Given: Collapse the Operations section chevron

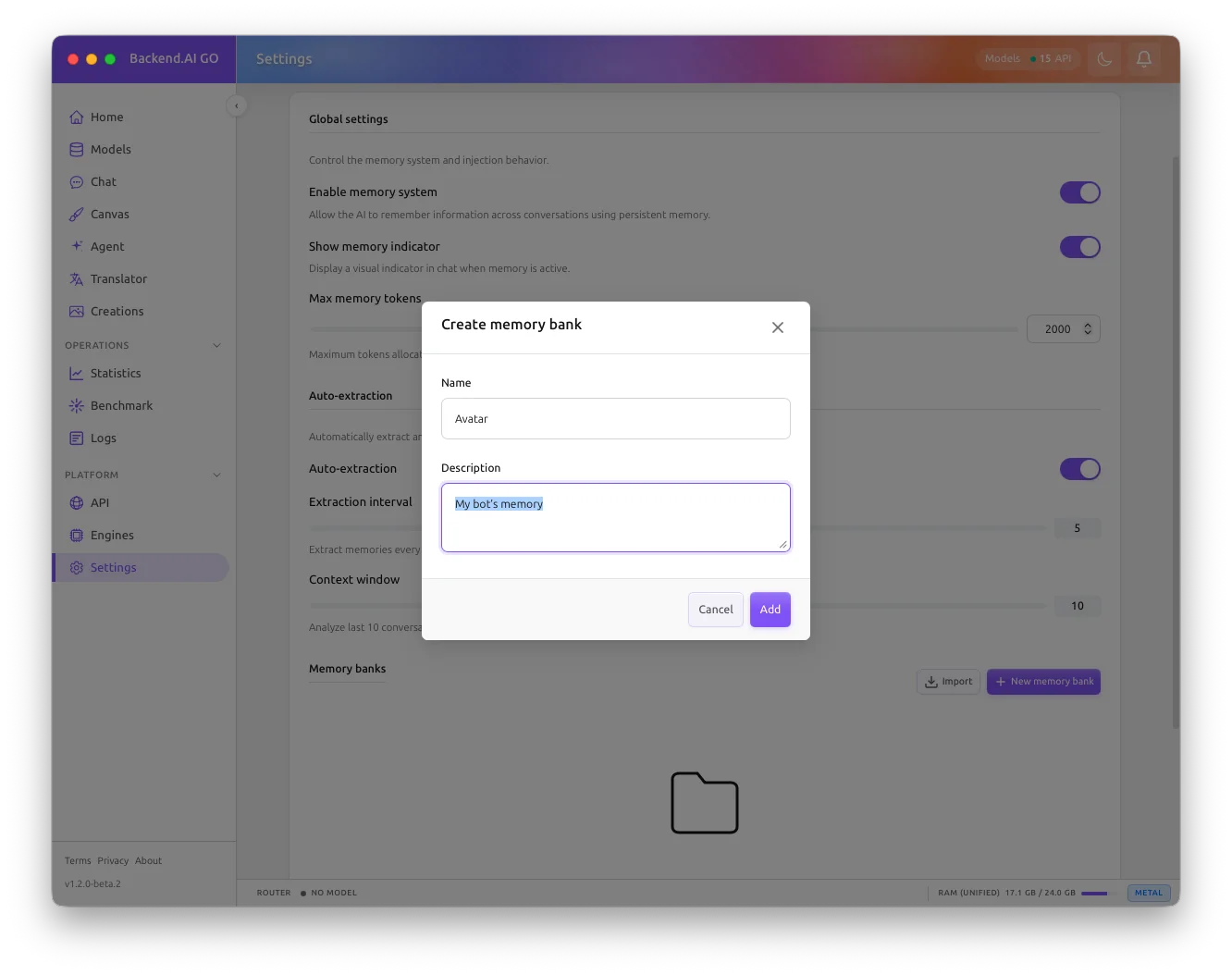Looking at the screenshot, I should coord(216,346).
